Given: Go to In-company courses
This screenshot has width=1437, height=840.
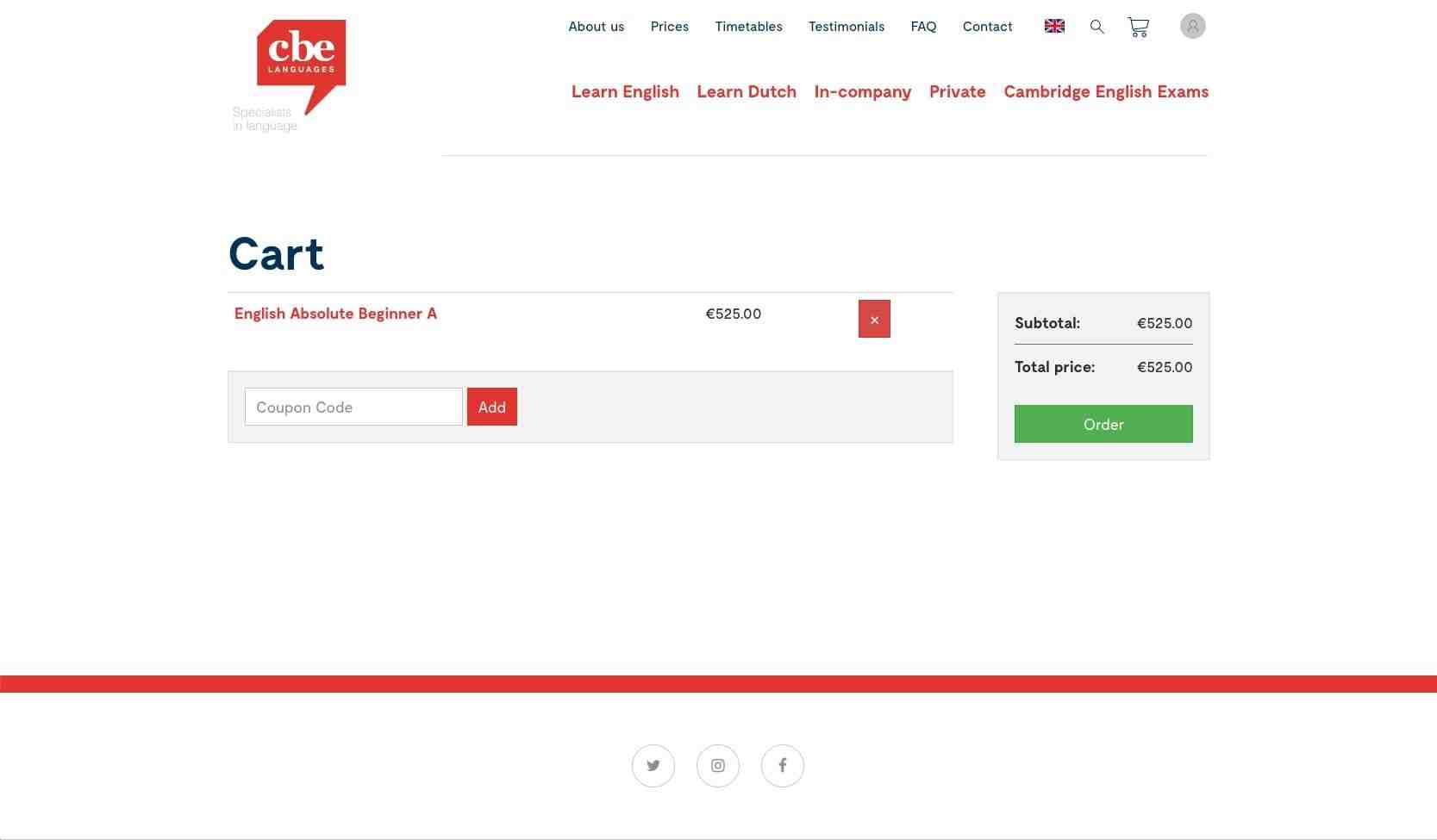Looking at the screenshot, I should pos(862,91).
